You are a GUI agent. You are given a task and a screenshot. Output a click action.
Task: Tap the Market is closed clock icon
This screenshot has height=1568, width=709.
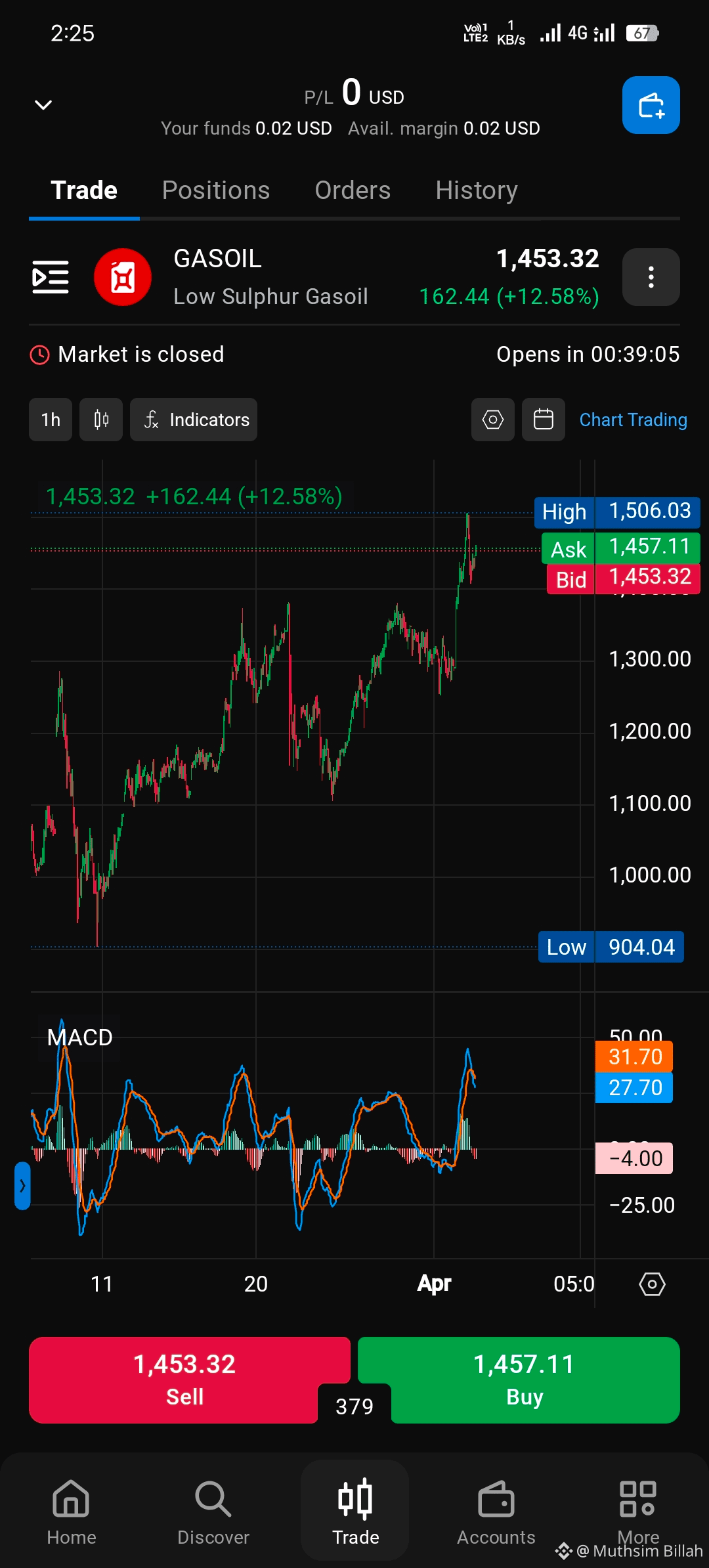coord(40,355)
